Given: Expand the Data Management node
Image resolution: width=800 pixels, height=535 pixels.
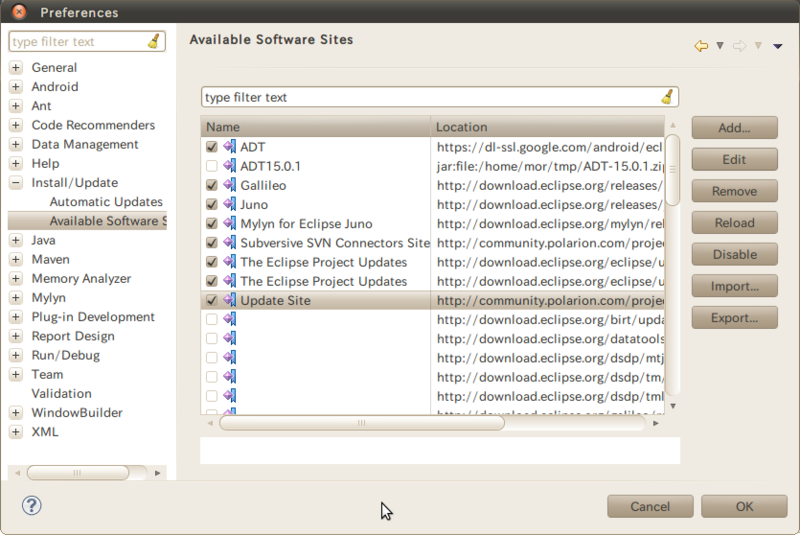Looking at the screenshot, I should coord(16,144).
